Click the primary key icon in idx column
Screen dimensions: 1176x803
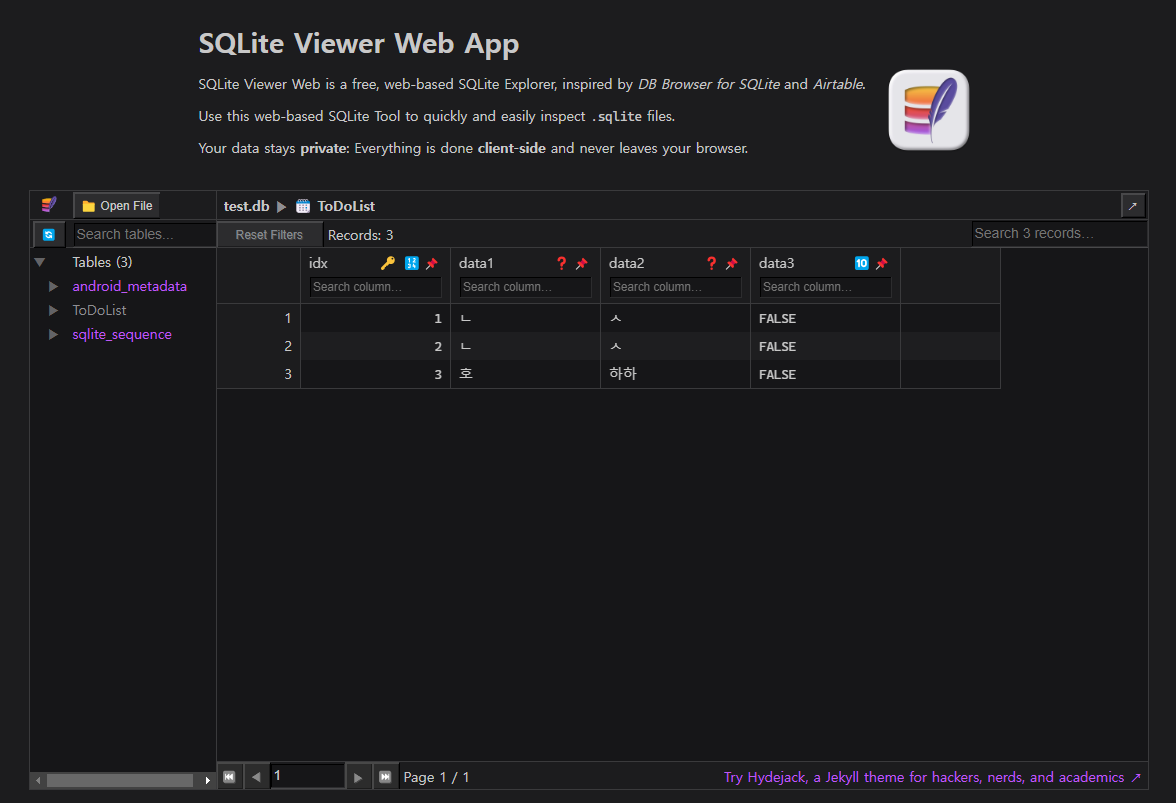tap(388, 263)
